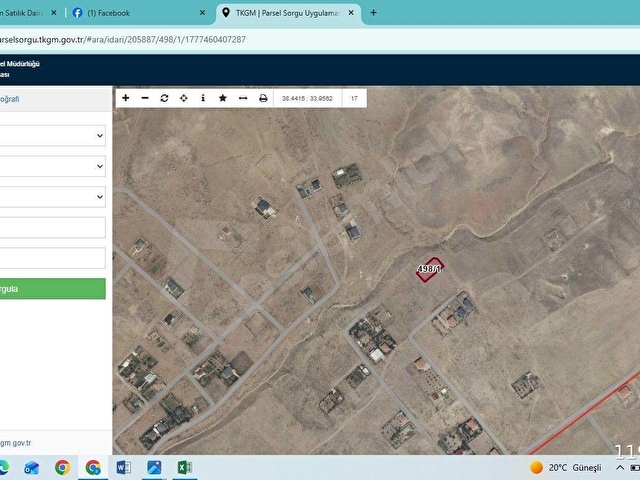Screen dimensions: 640x480
Task: Open a new browser tab
Action: point(373,13)
